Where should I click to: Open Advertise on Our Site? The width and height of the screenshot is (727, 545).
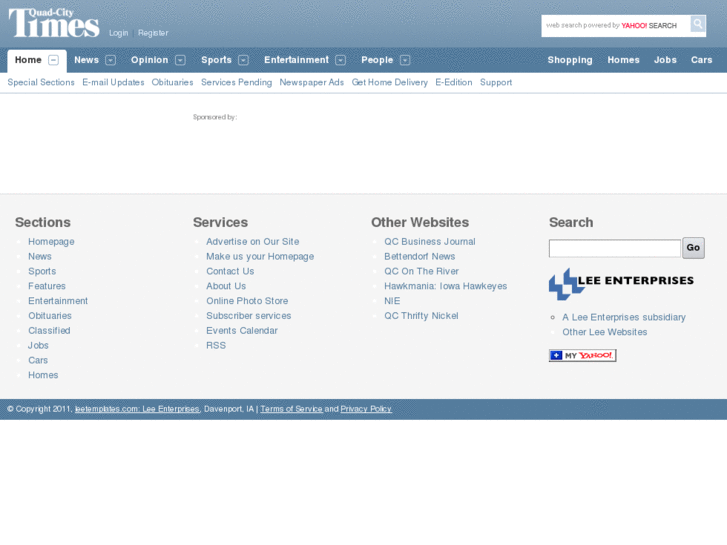[253, 242]
